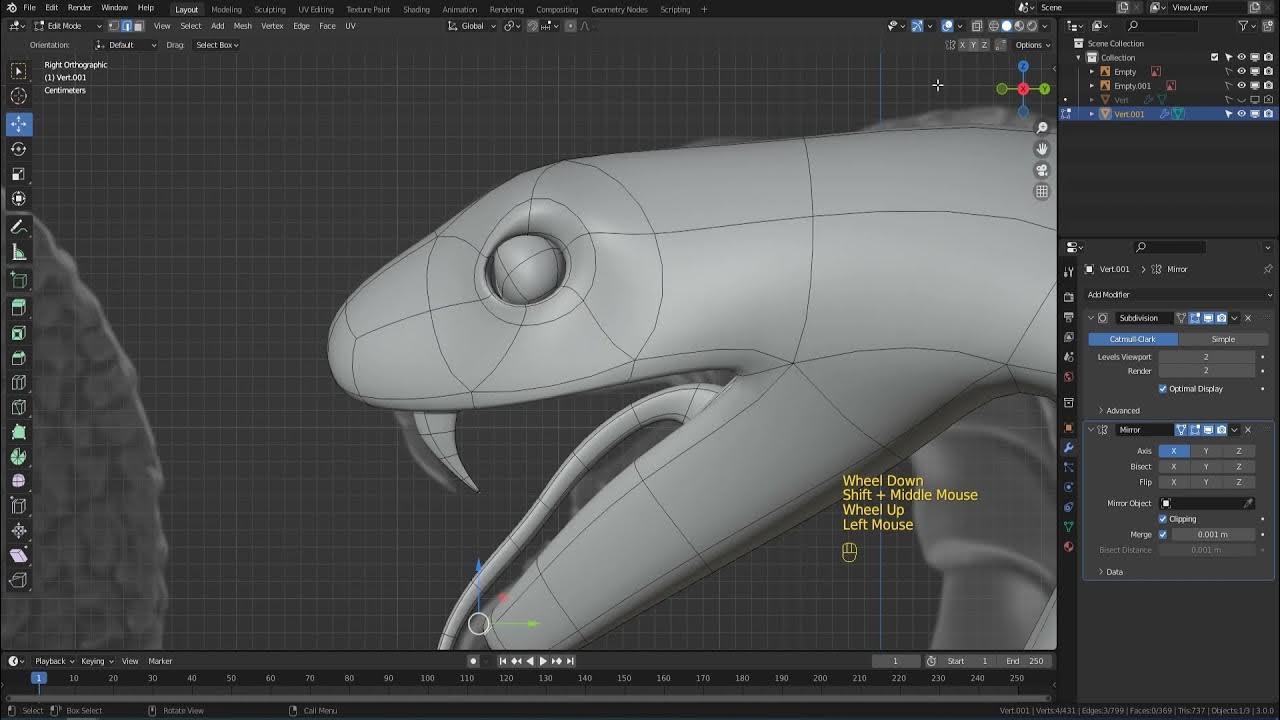Activate the Rotate tool

(19, 149)
